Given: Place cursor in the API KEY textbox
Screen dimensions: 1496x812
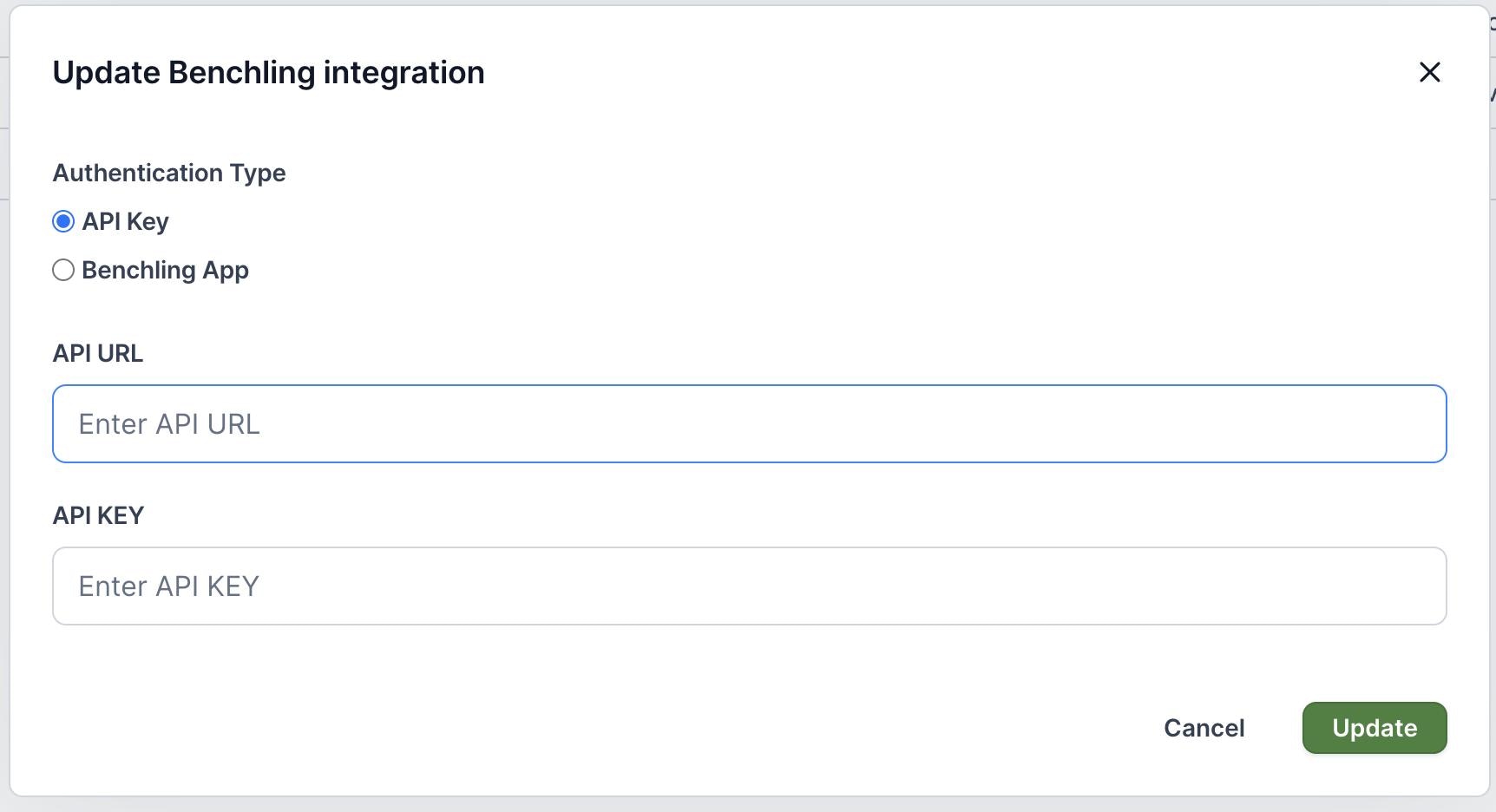Looking at the screenshot, I should (x=749, y=586).
